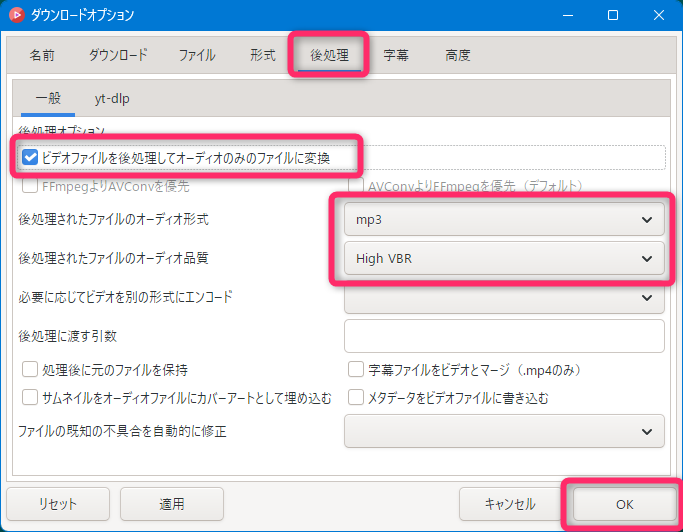Enable メタデータをビデオファイルに書き込む checkbox
Screen dimensions: 683x532
coord(356,397)
